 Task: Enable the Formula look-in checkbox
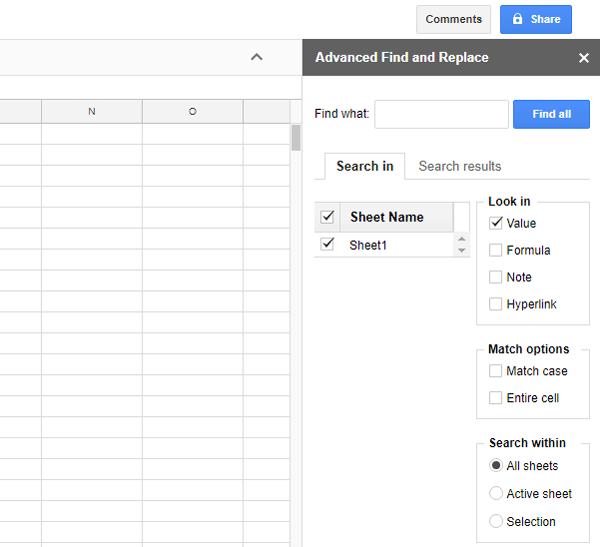496,250
